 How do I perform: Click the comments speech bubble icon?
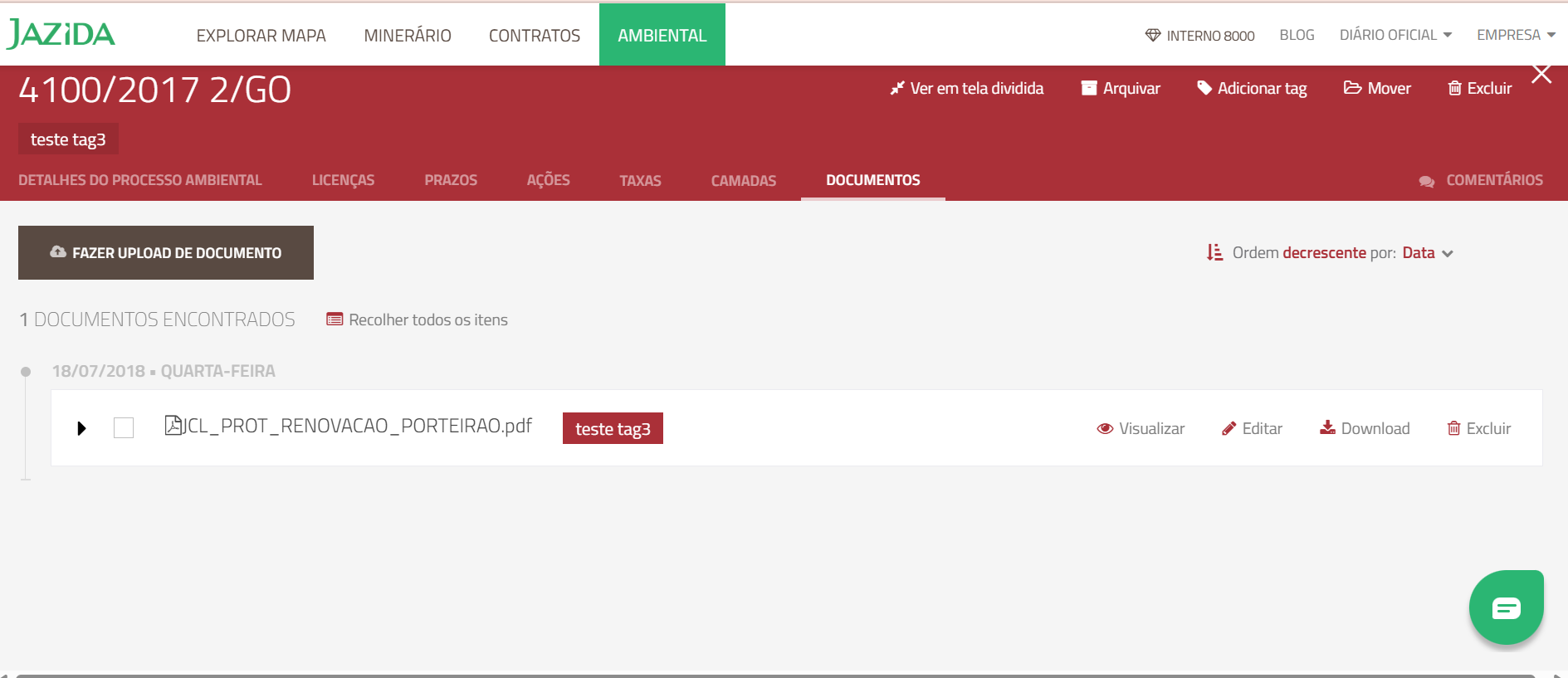pos(1427,181)
